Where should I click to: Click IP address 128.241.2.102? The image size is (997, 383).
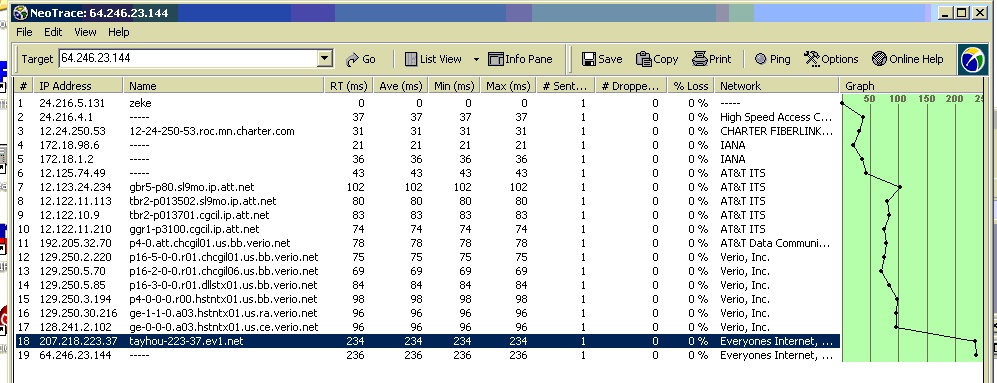pyautogui.click(x=75, y=327)
